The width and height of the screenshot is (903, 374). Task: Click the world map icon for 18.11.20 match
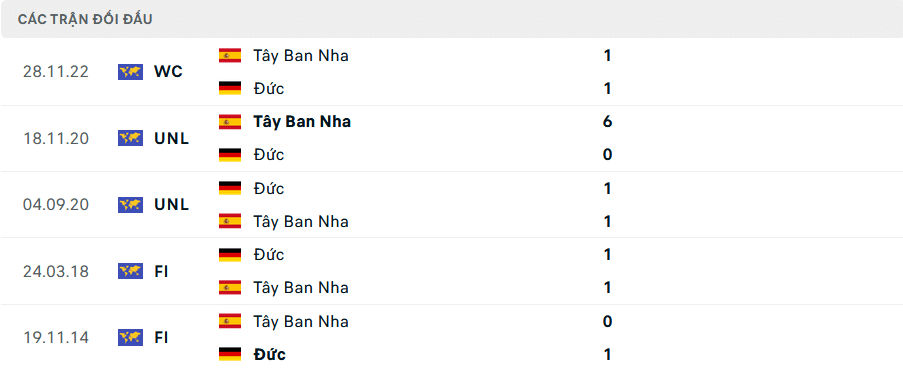[130, 138]
